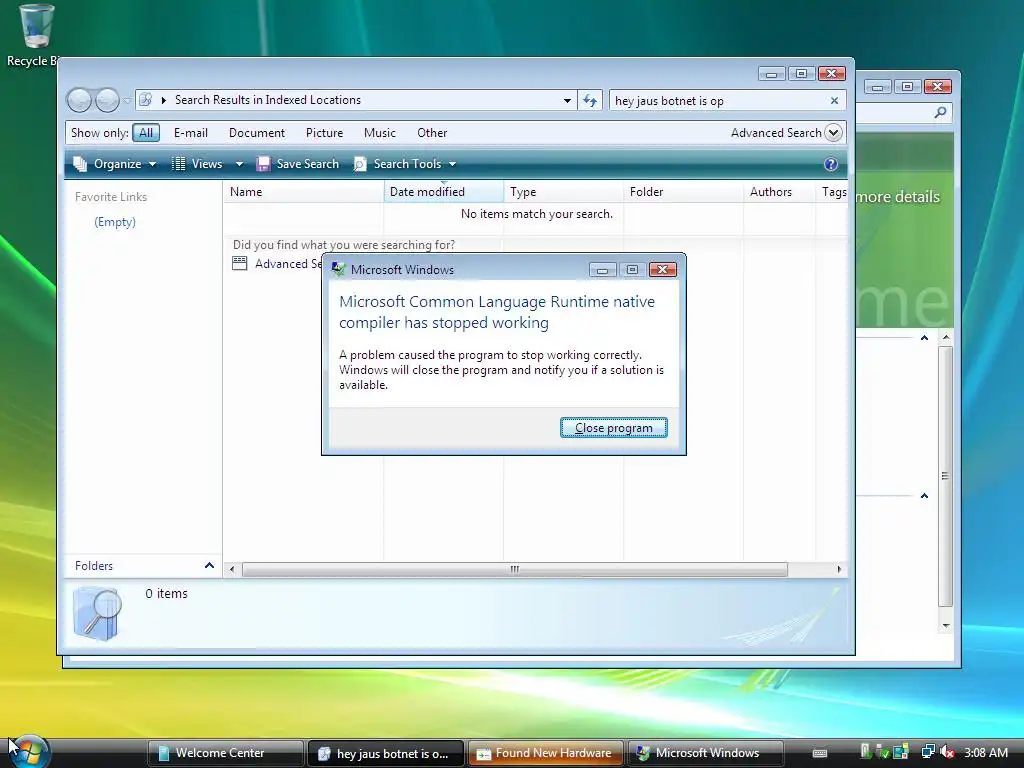The image size is (1024, 768).
Task: Collapse upper section chevron in Welcome Center
Action: tap(924, 338)
